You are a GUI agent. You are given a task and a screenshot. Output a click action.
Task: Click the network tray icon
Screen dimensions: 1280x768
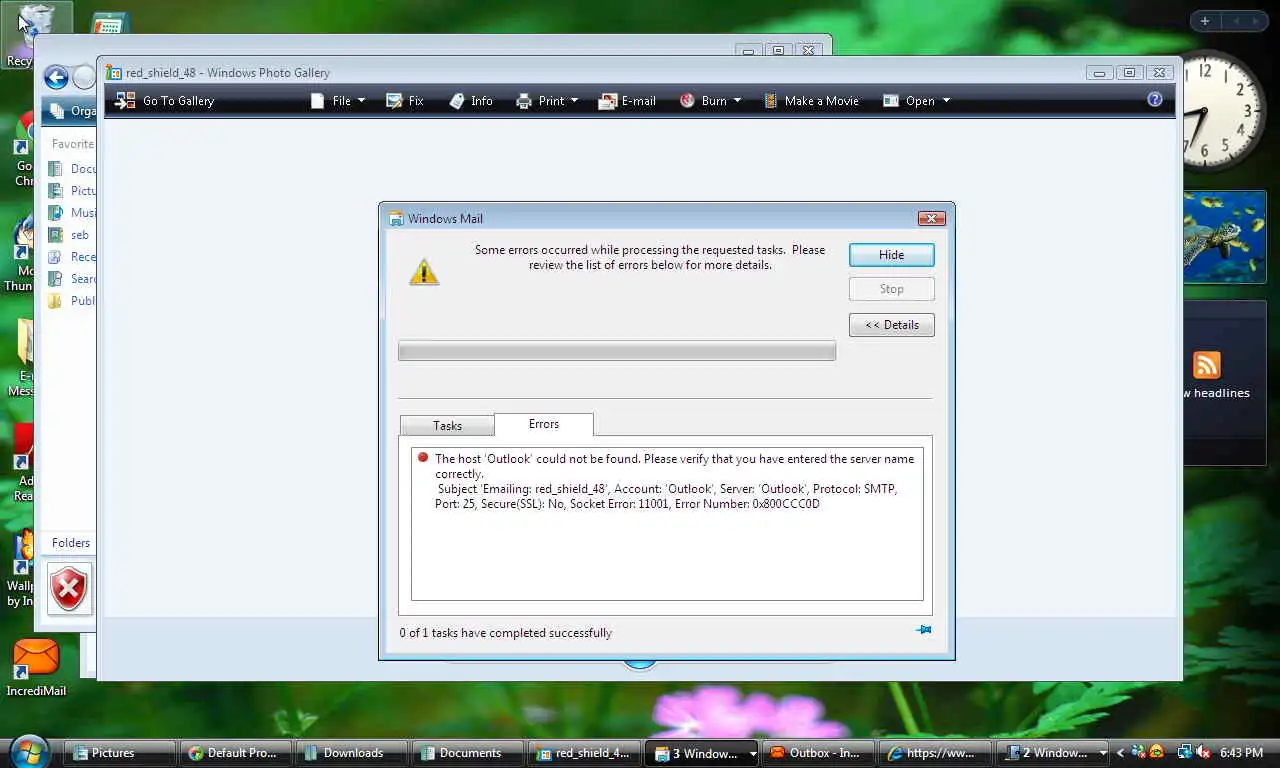tap(1184, 752)
